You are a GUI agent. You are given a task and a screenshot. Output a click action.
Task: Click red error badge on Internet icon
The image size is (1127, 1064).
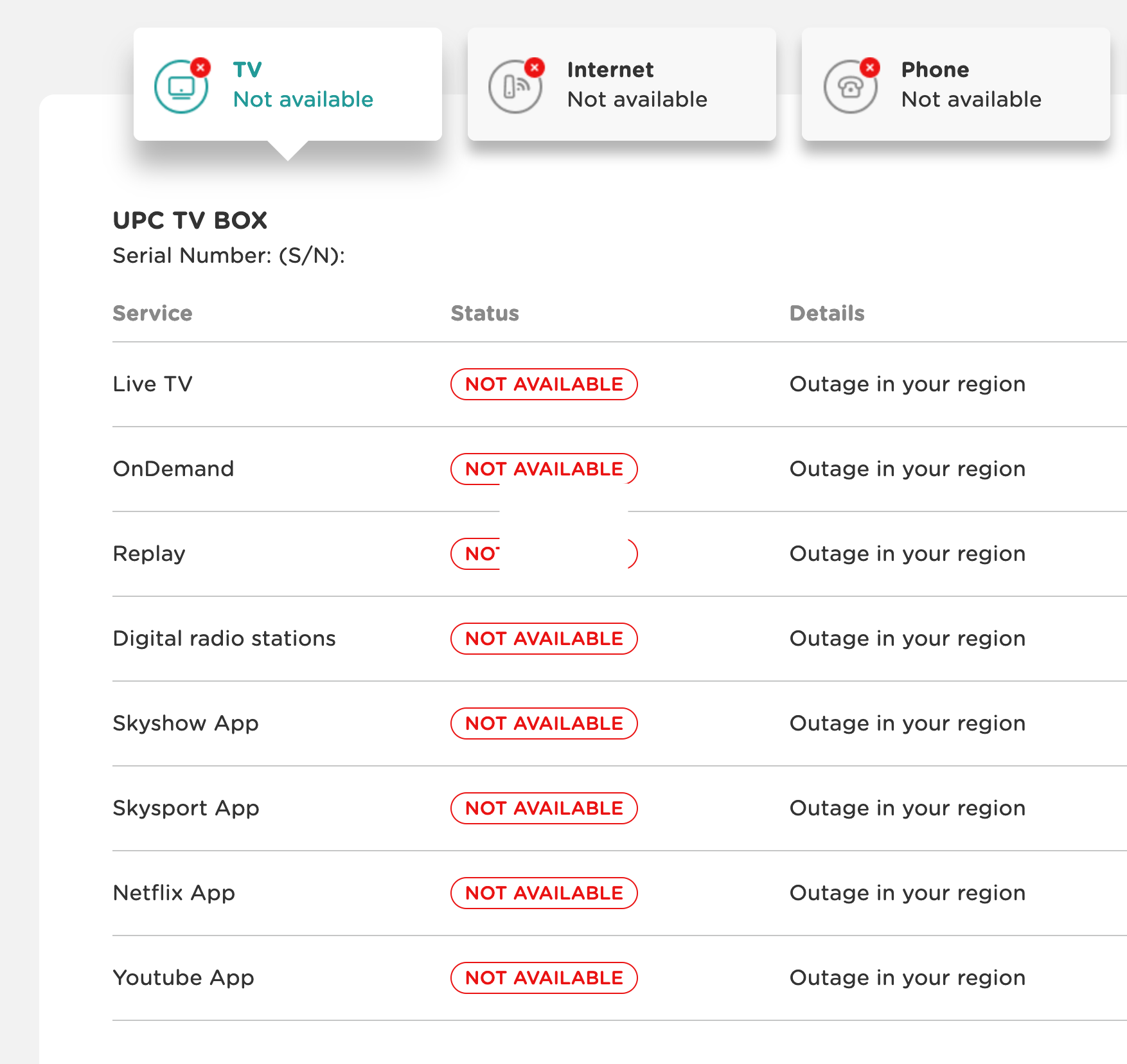535,67
